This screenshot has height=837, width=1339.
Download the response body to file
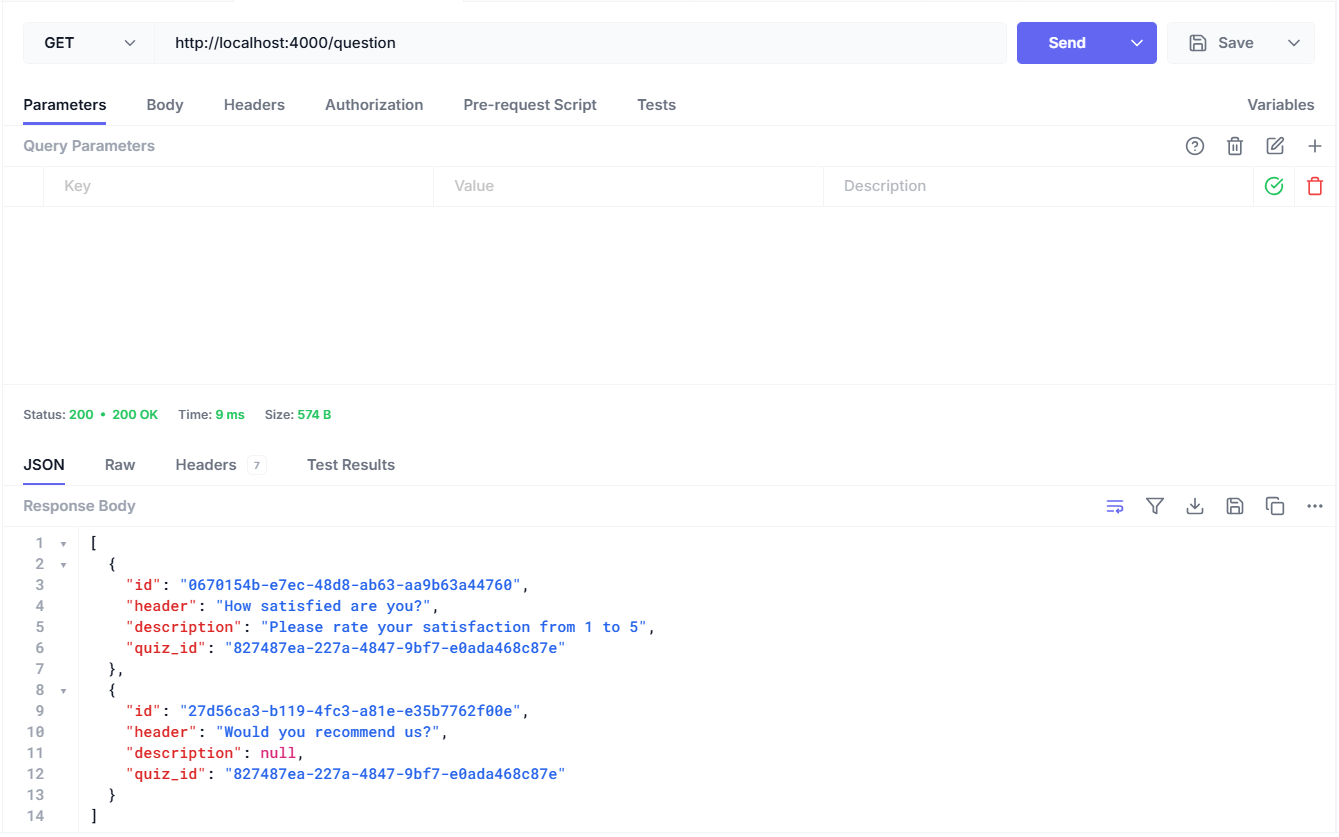(x=1195, y=506)
